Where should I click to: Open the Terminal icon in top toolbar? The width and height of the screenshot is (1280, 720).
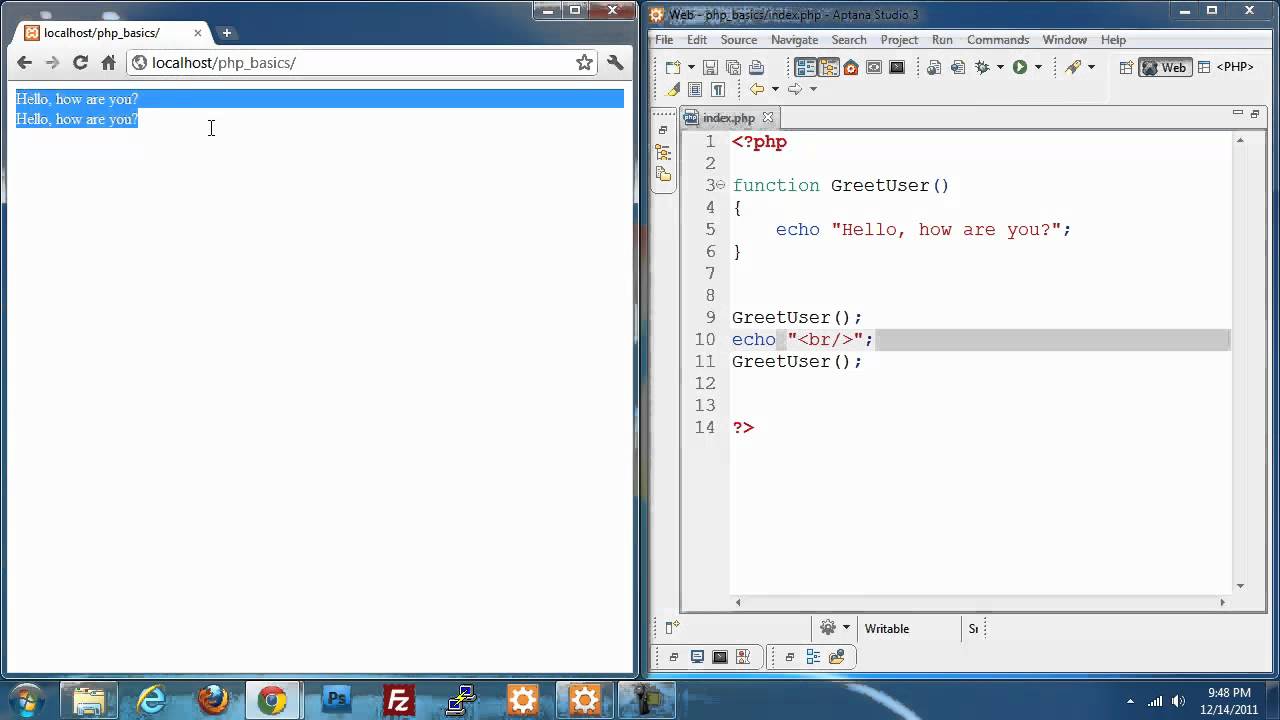tap(897, 68)
